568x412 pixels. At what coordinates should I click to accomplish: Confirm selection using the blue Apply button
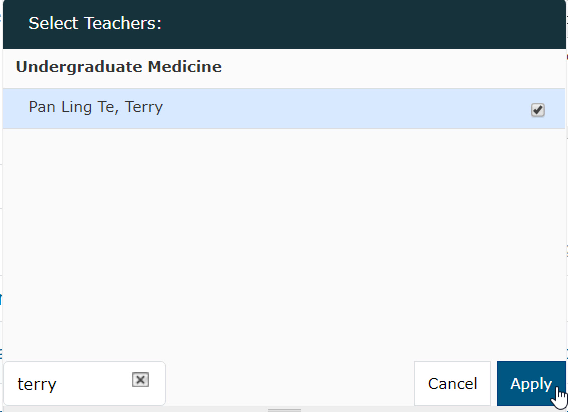click(531, 383)
